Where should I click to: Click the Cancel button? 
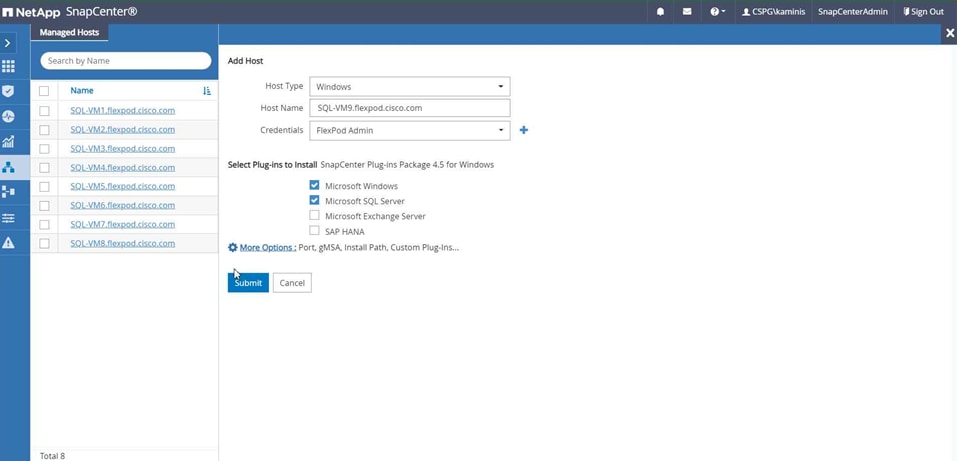pos(292,283)
